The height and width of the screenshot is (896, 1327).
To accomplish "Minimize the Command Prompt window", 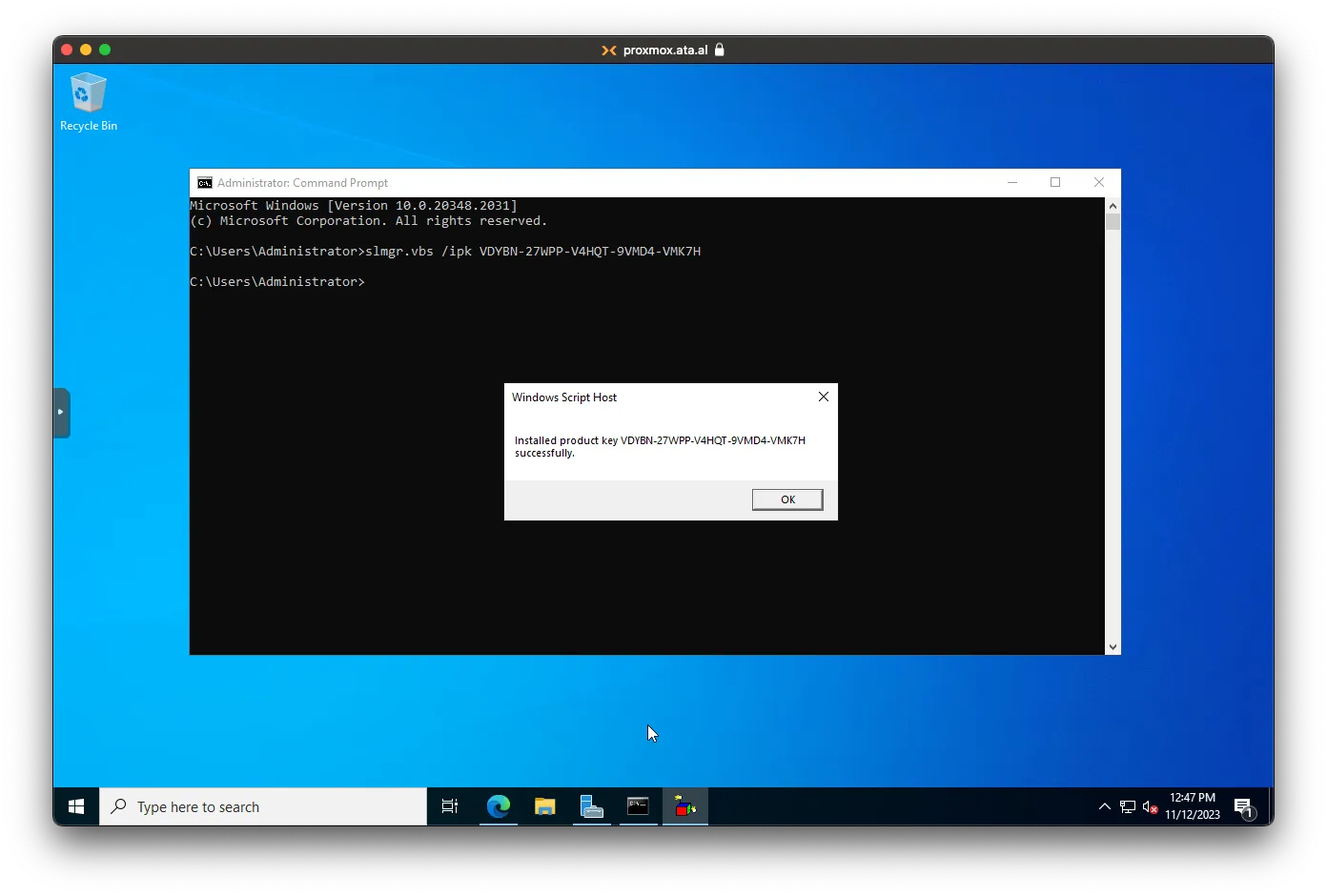I will (1012, 182).
